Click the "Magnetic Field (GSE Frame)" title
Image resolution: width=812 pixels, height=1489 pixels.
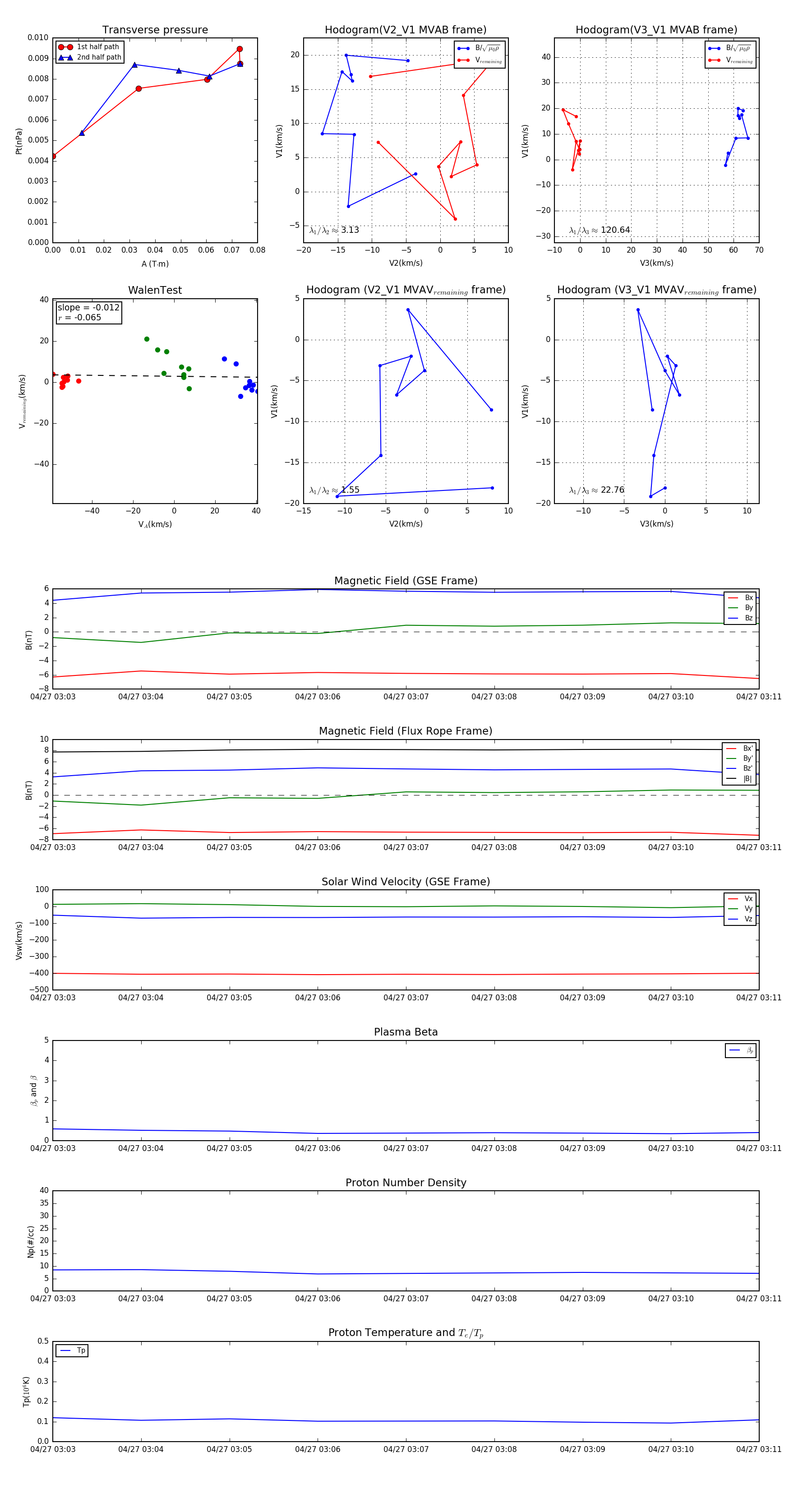click(x=406, y=581)
